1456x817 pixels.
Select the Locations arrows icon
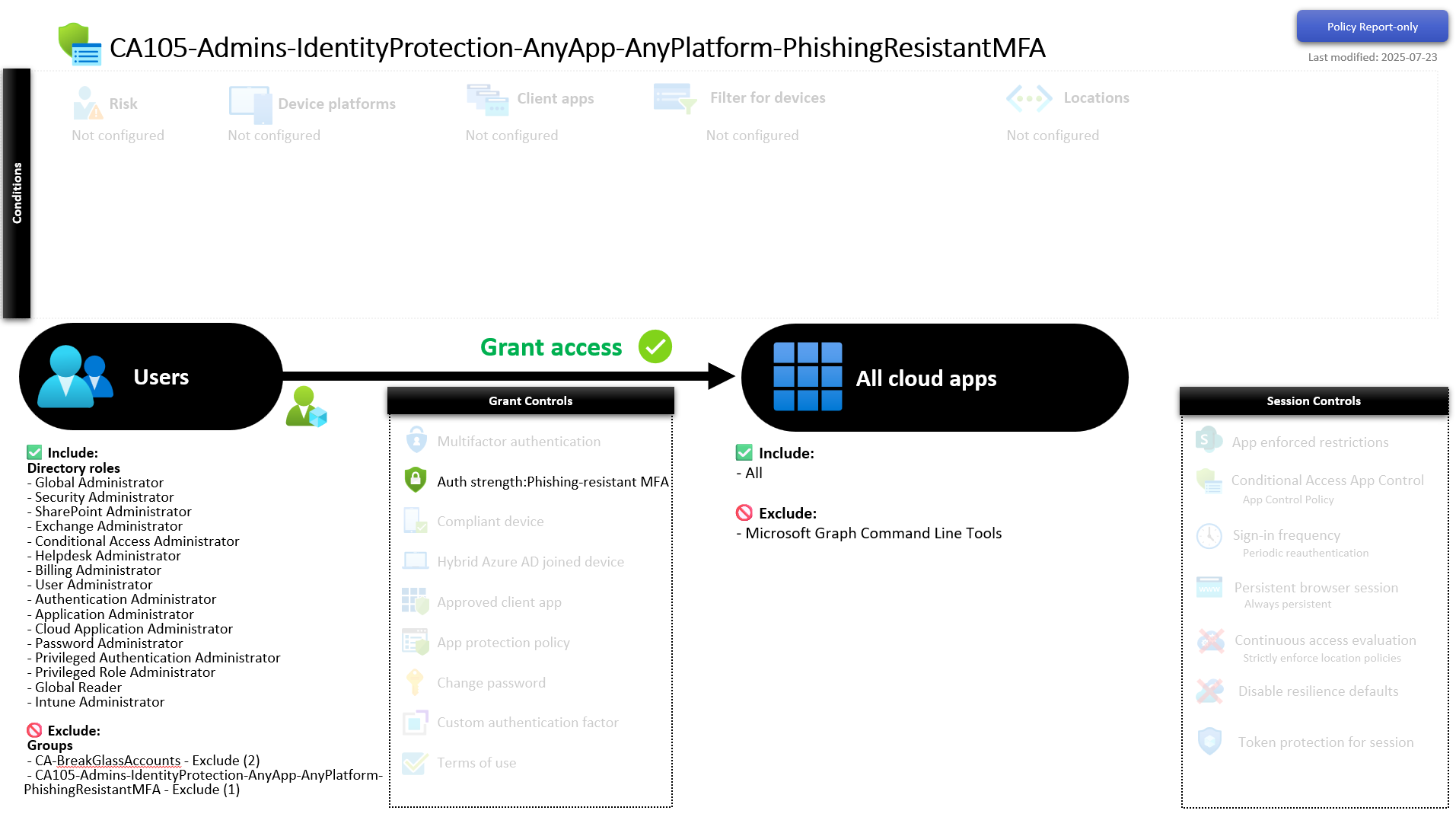tap(1029, 98)
